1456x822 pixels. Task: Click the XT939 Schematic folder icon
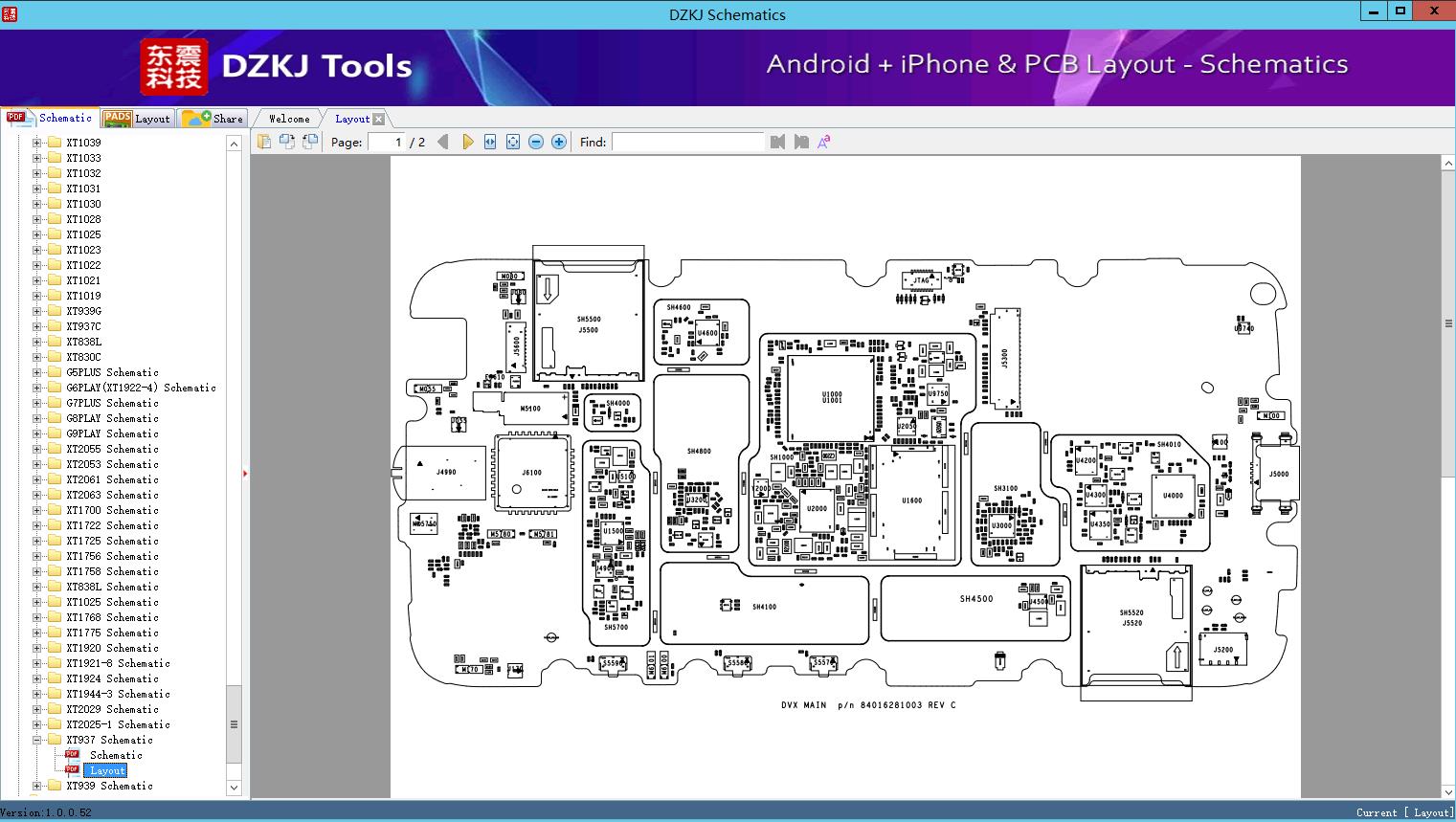click(55, 786)
